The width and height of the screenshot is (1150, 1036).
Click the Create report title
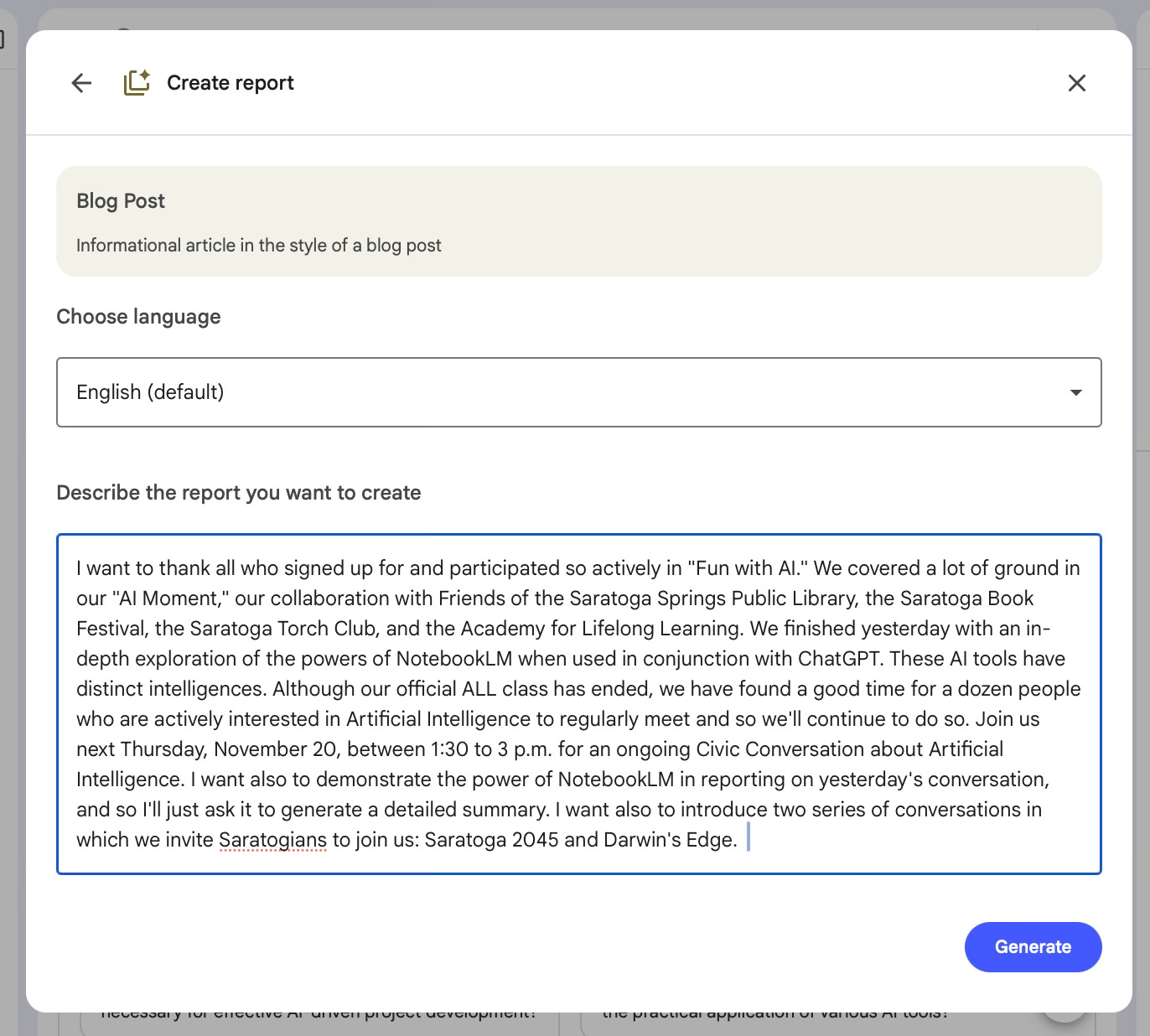[231, 83]
